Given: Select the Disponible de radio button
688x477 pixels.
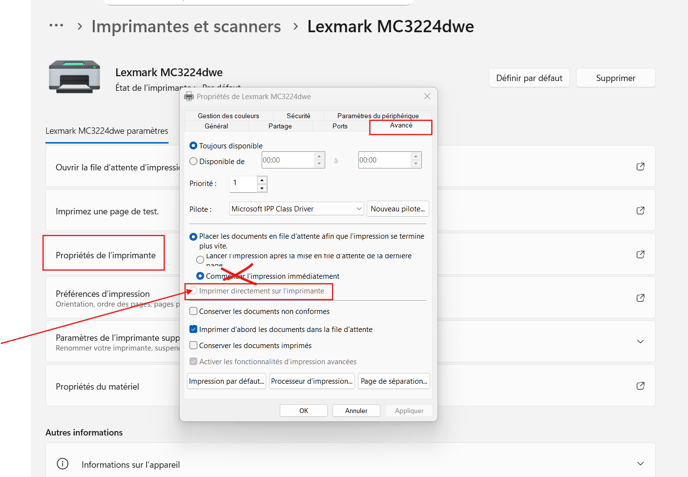Looking at the screenshot, I should (x=194, y=161).
